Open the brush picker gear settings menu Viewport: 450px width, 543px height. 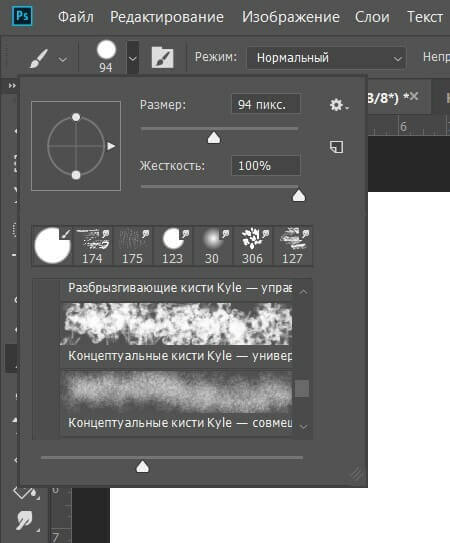click(339, 105)
